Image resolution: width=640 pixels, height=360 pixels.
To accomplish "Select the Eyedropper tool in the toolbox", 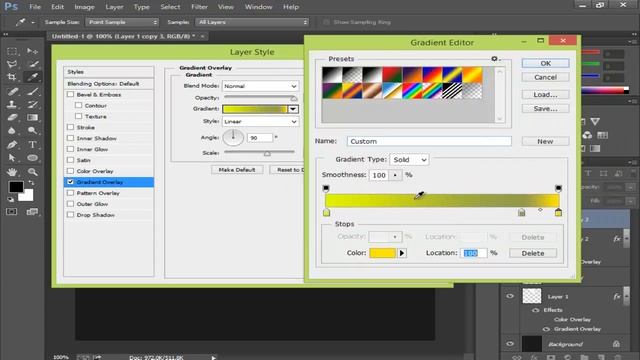I will coord(32,77).
